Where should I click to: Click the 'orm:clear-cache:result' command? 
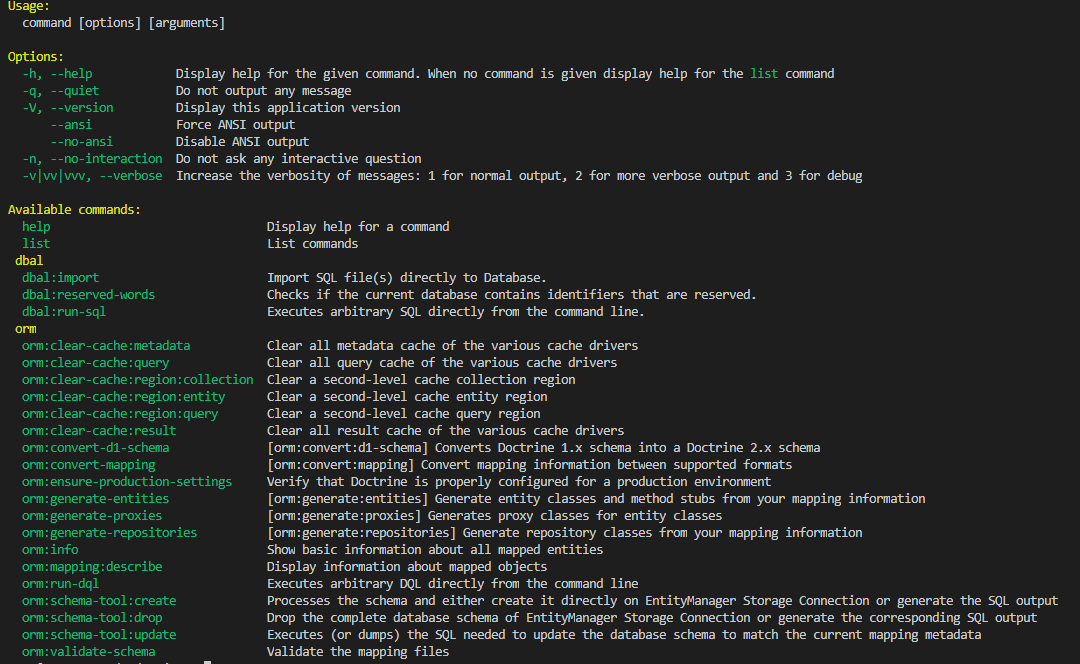99,430
